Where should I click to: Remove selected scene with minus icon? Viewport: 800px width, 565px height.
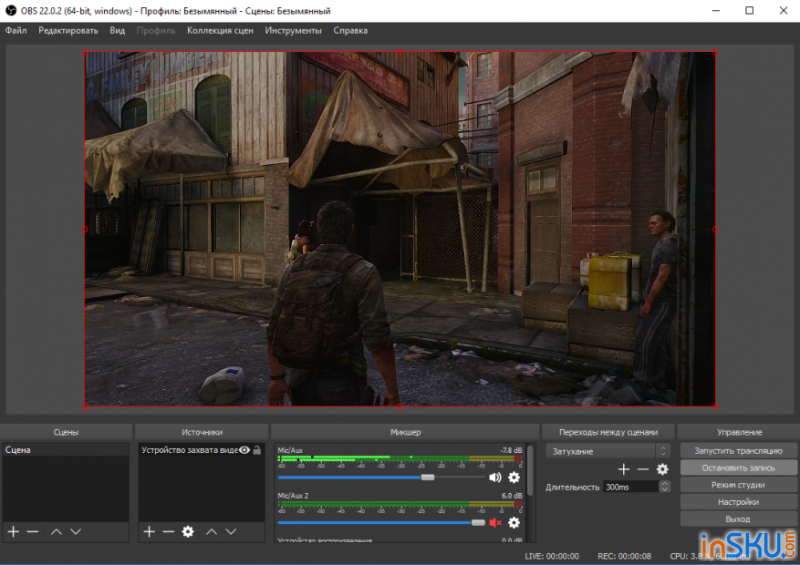(33, 532)
